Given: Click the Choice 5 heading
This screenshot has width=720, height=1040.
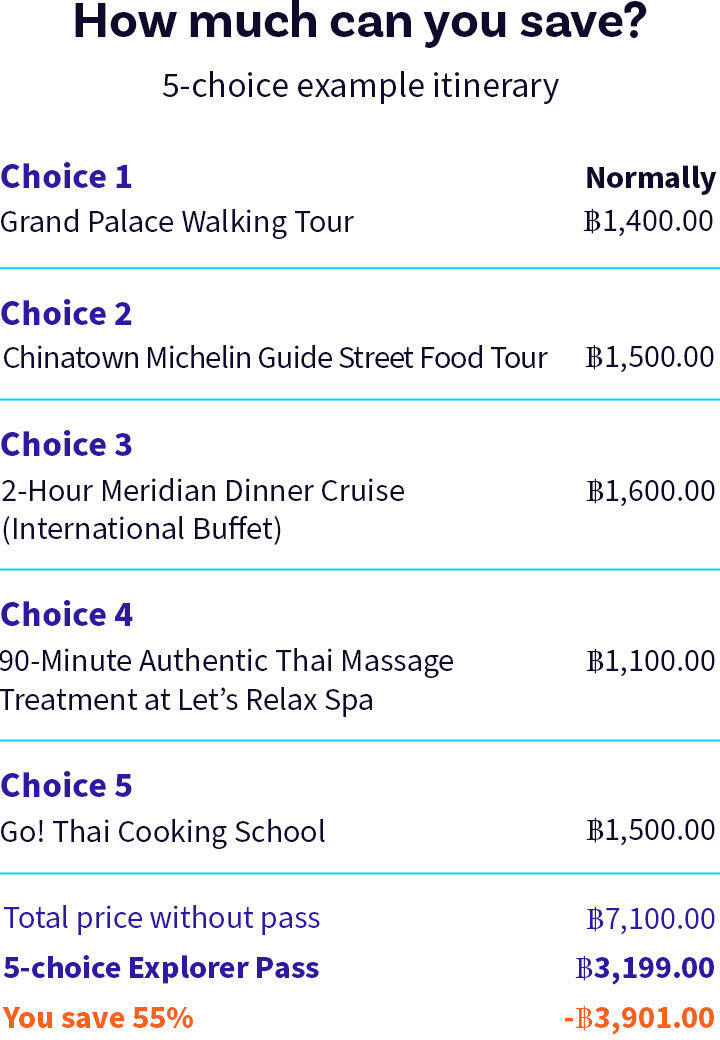Looking at the screenshot, I should pyautogui.click(x=66, y=785).
